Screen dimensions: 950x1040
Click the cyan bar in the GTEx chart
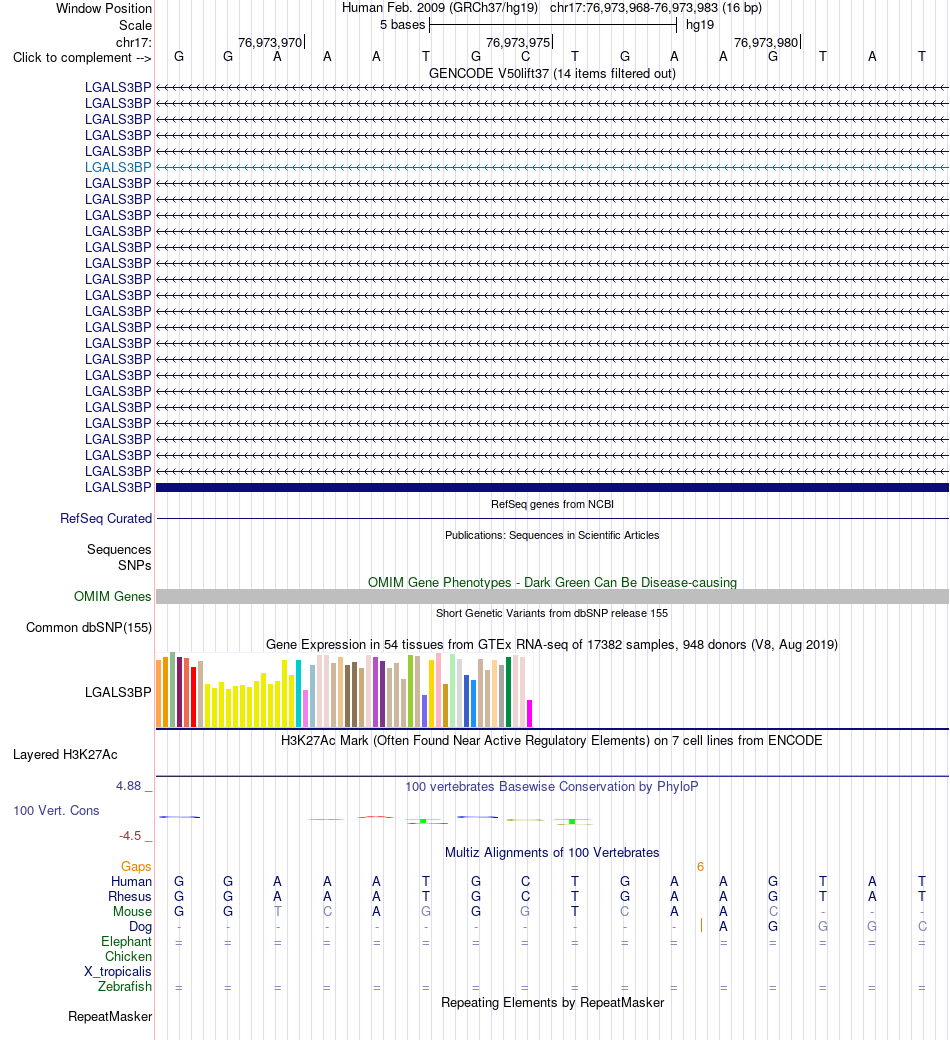point(299,694)
